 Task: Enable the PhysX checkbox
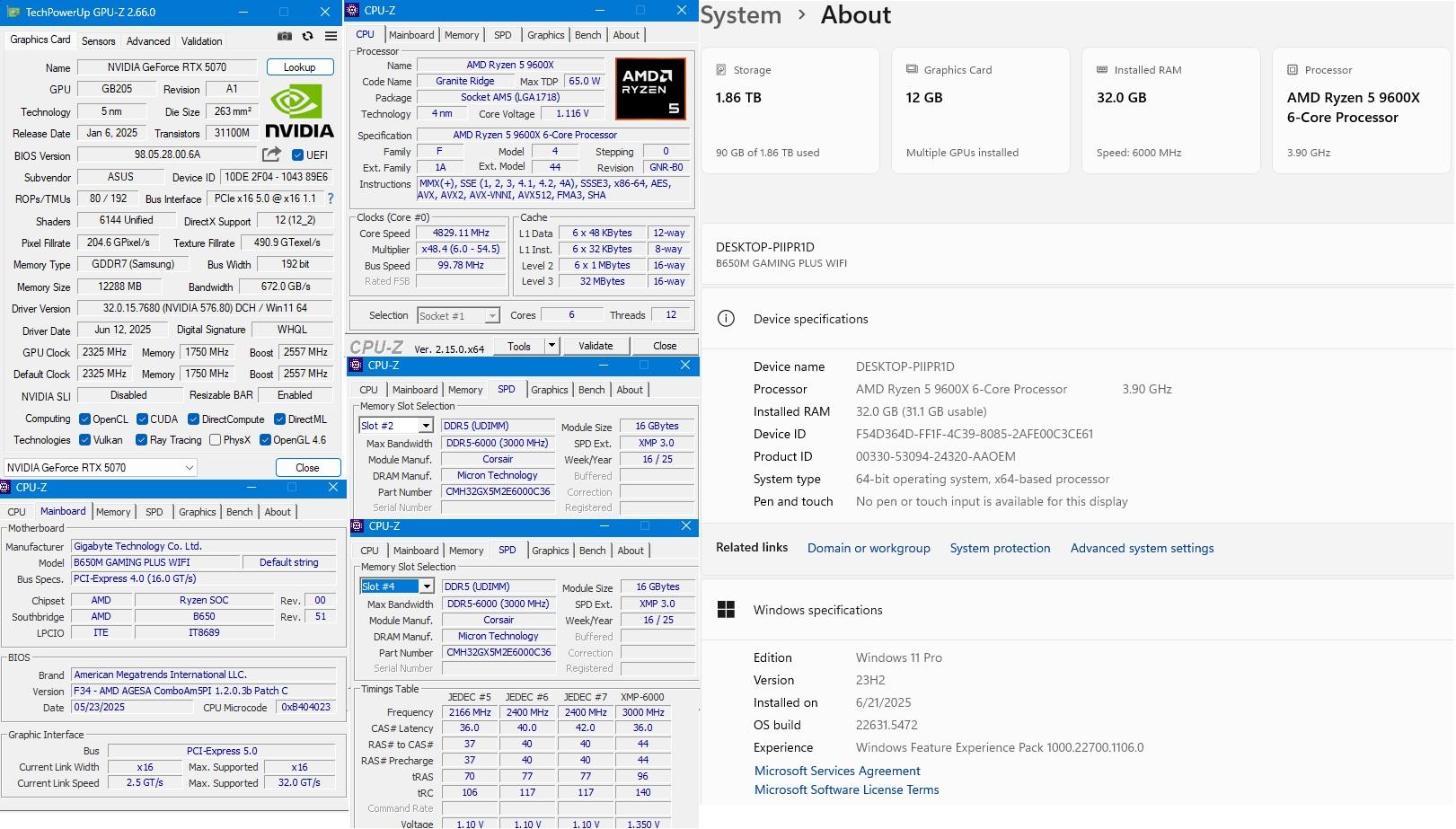[x=215, y=439]
